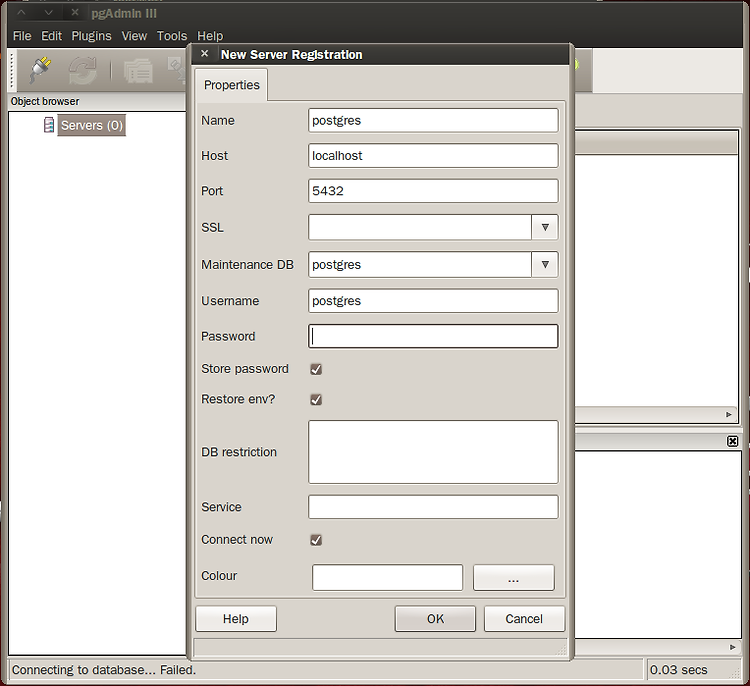Click the 'Store password' label
Viewport: 750px width, 686px height.
pyautogui.click(x=245, y=369)
